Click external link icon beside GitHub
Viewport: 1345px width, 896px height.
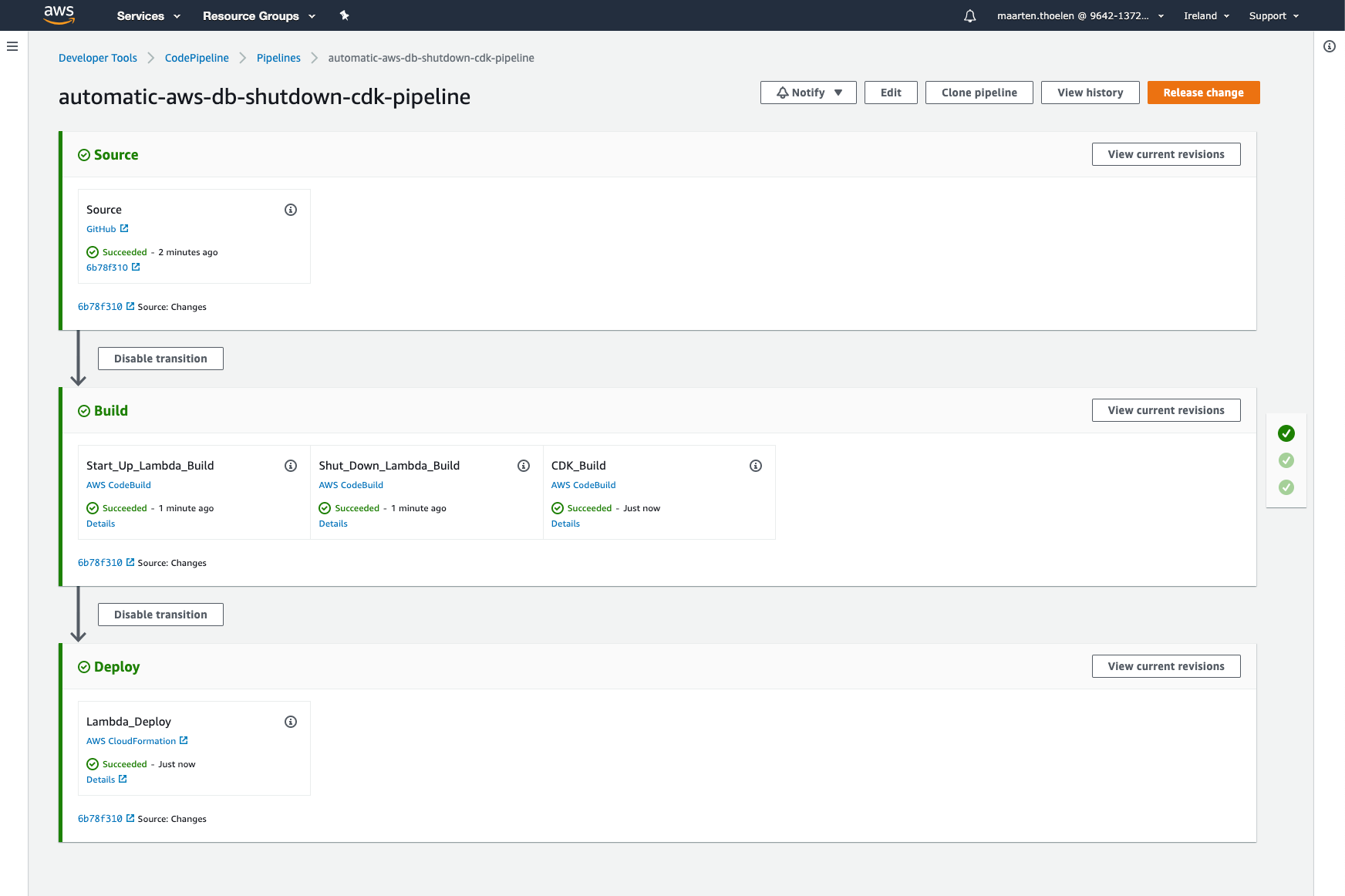[x=124, y=228]
